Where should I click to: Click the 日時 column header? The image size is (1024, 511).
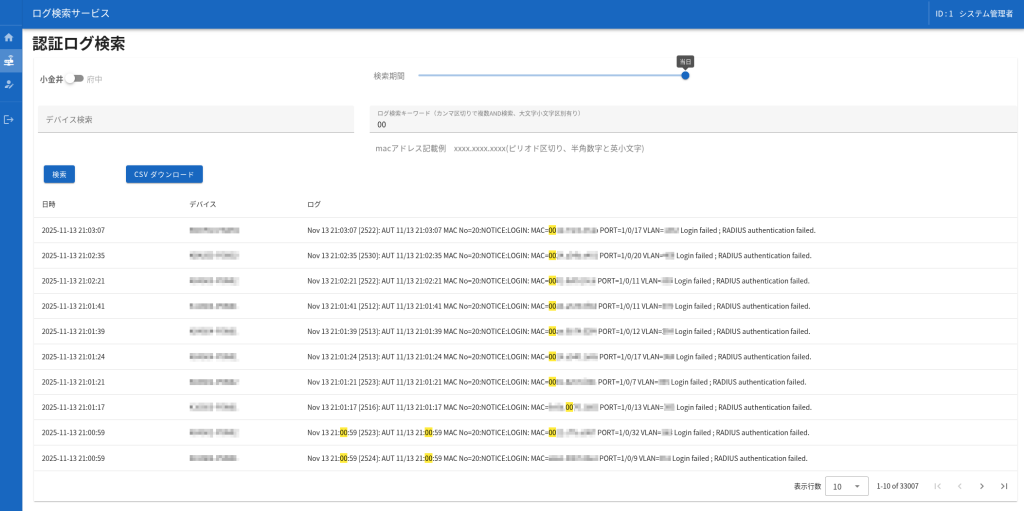click(49, 204)
